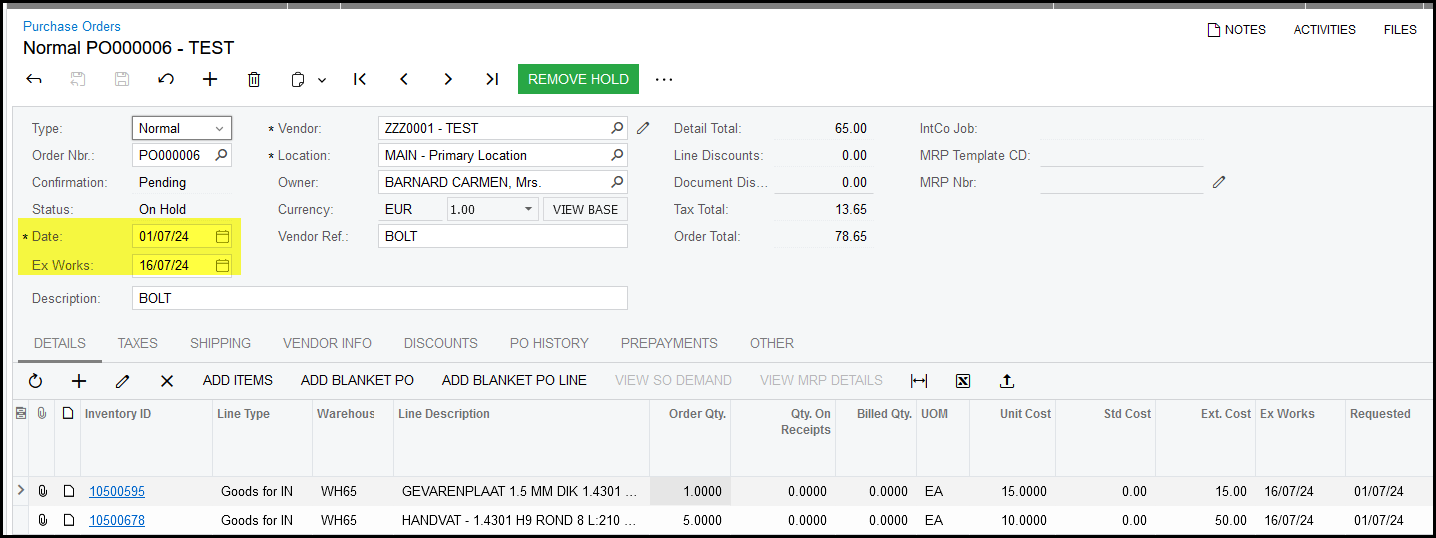1436x538 pixels.
Task: Click the back arrow toolbar icon
Action: click(x=34, y=79)
